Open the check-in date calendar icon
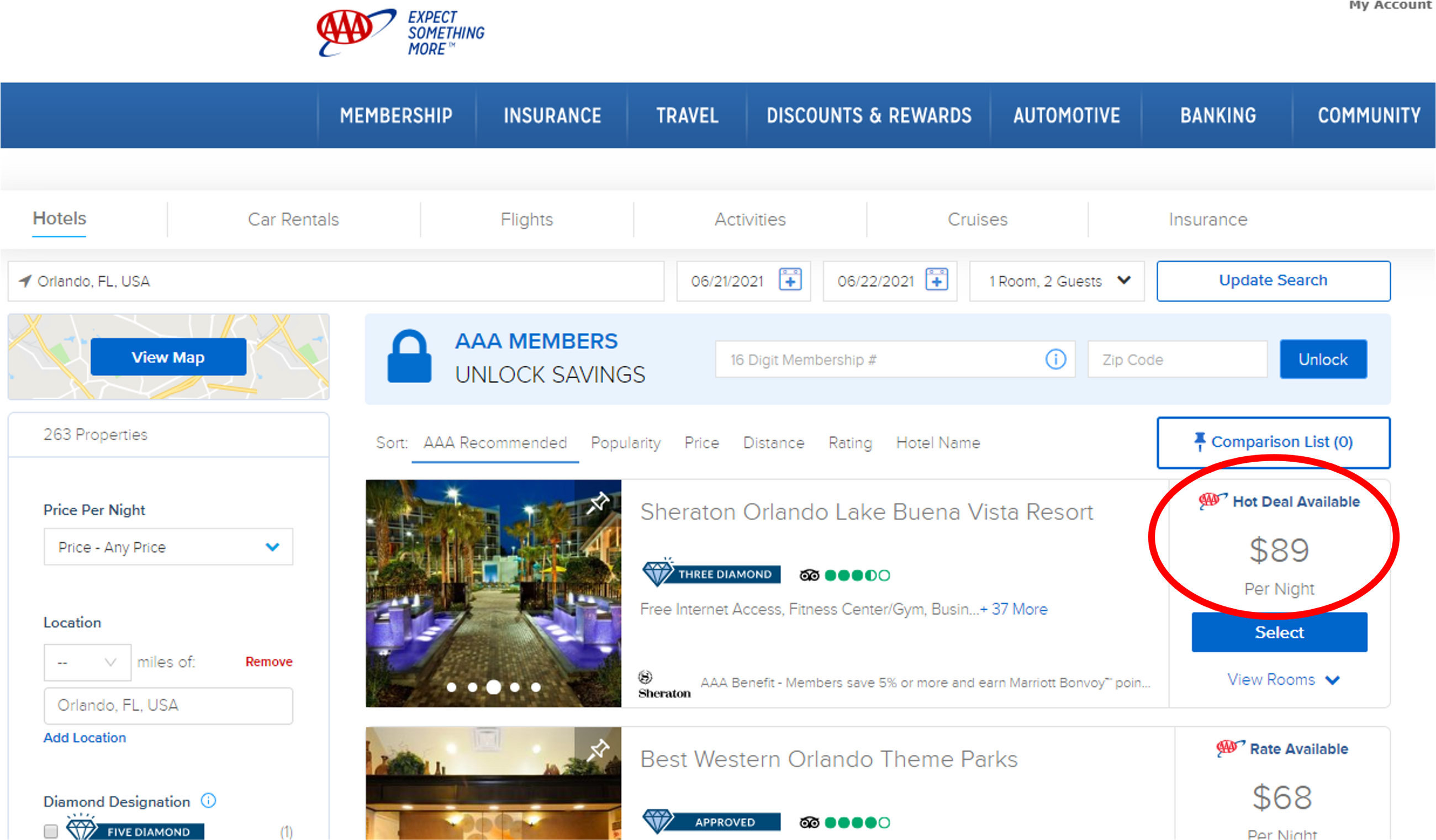 pyautogui.click(x=790, y=281)
